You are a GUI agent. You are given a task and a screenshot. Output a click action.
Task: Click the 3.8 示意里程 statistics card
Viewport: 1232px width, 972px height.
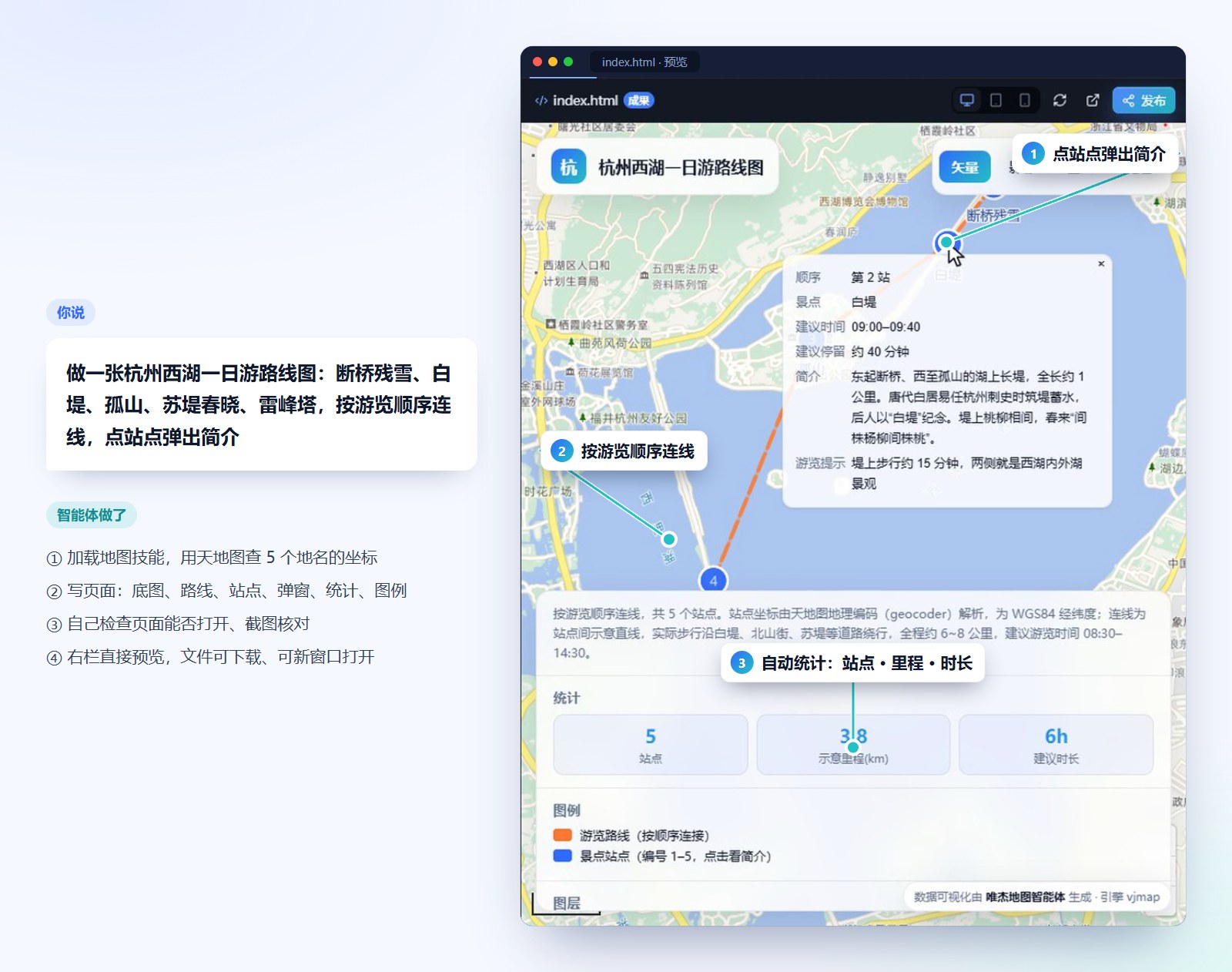(853, 744)
